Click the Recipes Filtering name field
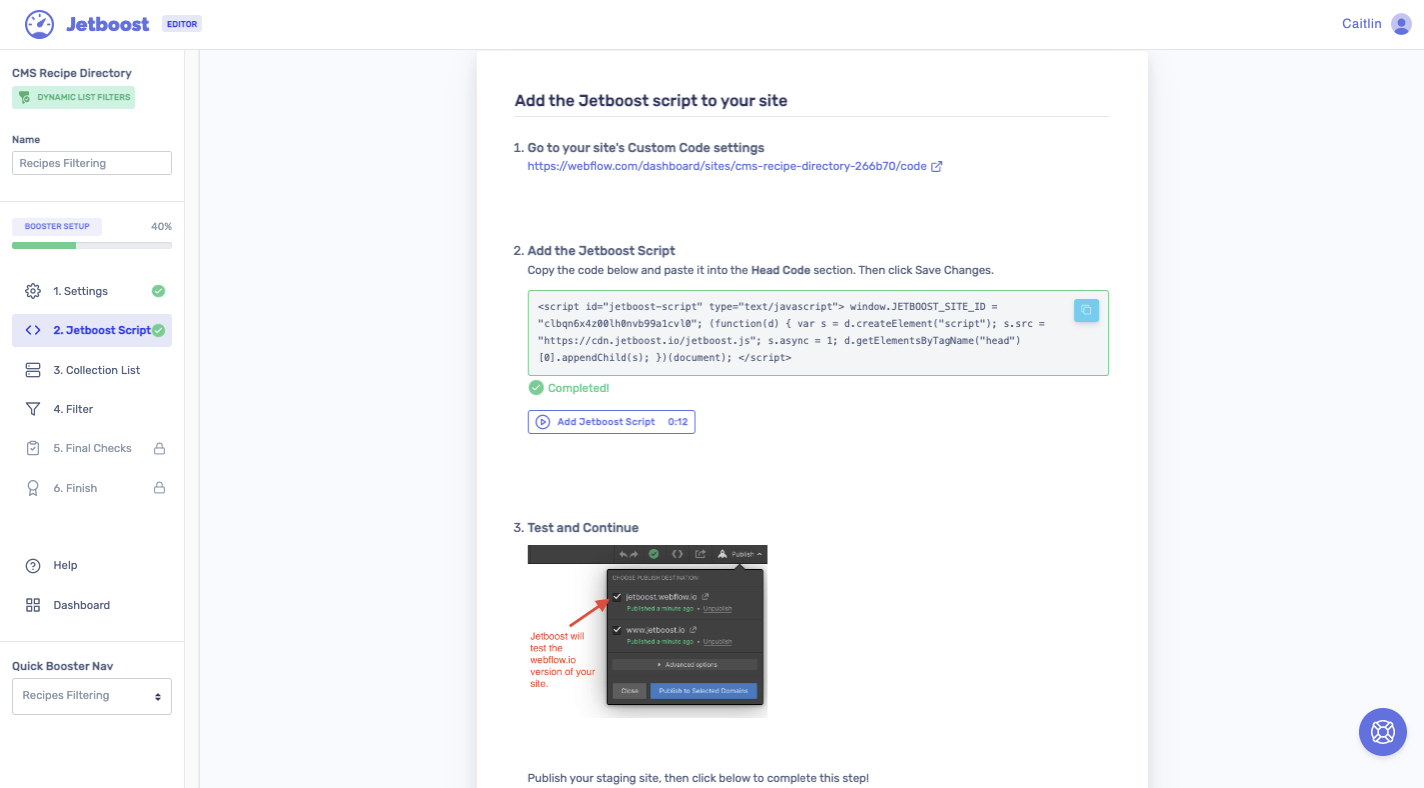Image resolution: width=1424 pixels, height=788 pixels. [x=91, y=162]
